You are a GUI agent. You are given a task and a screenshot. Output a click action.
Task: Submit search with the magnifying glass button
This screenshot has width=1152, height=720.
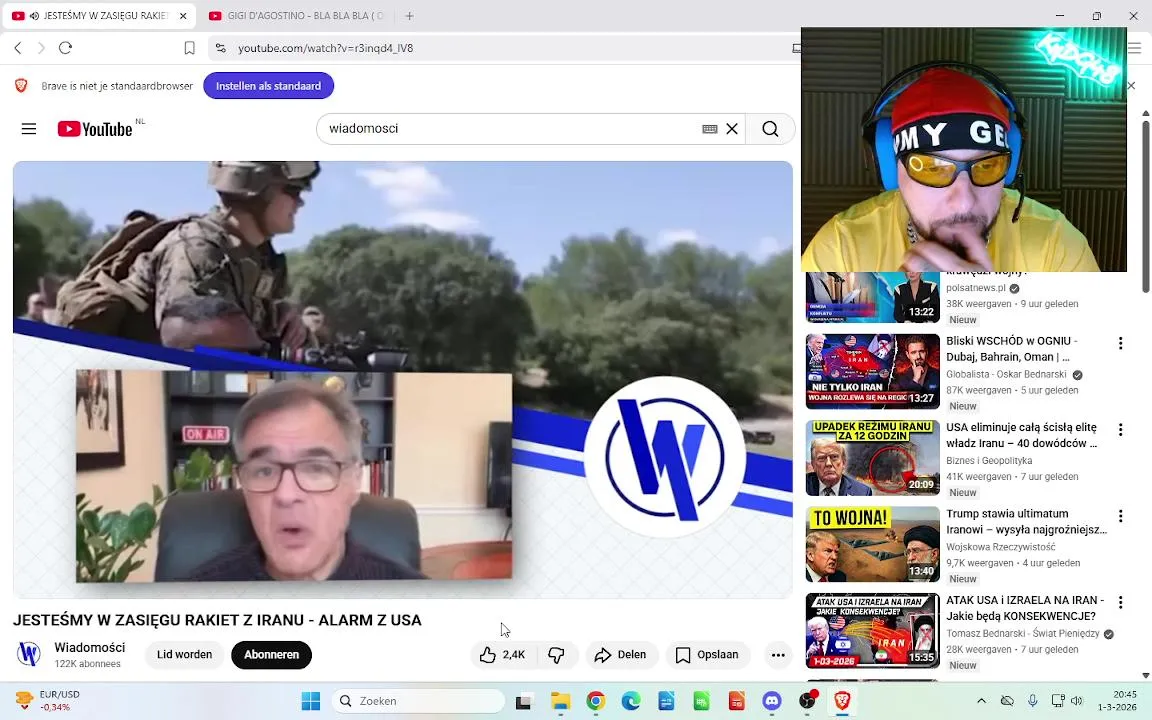(770, 129)
